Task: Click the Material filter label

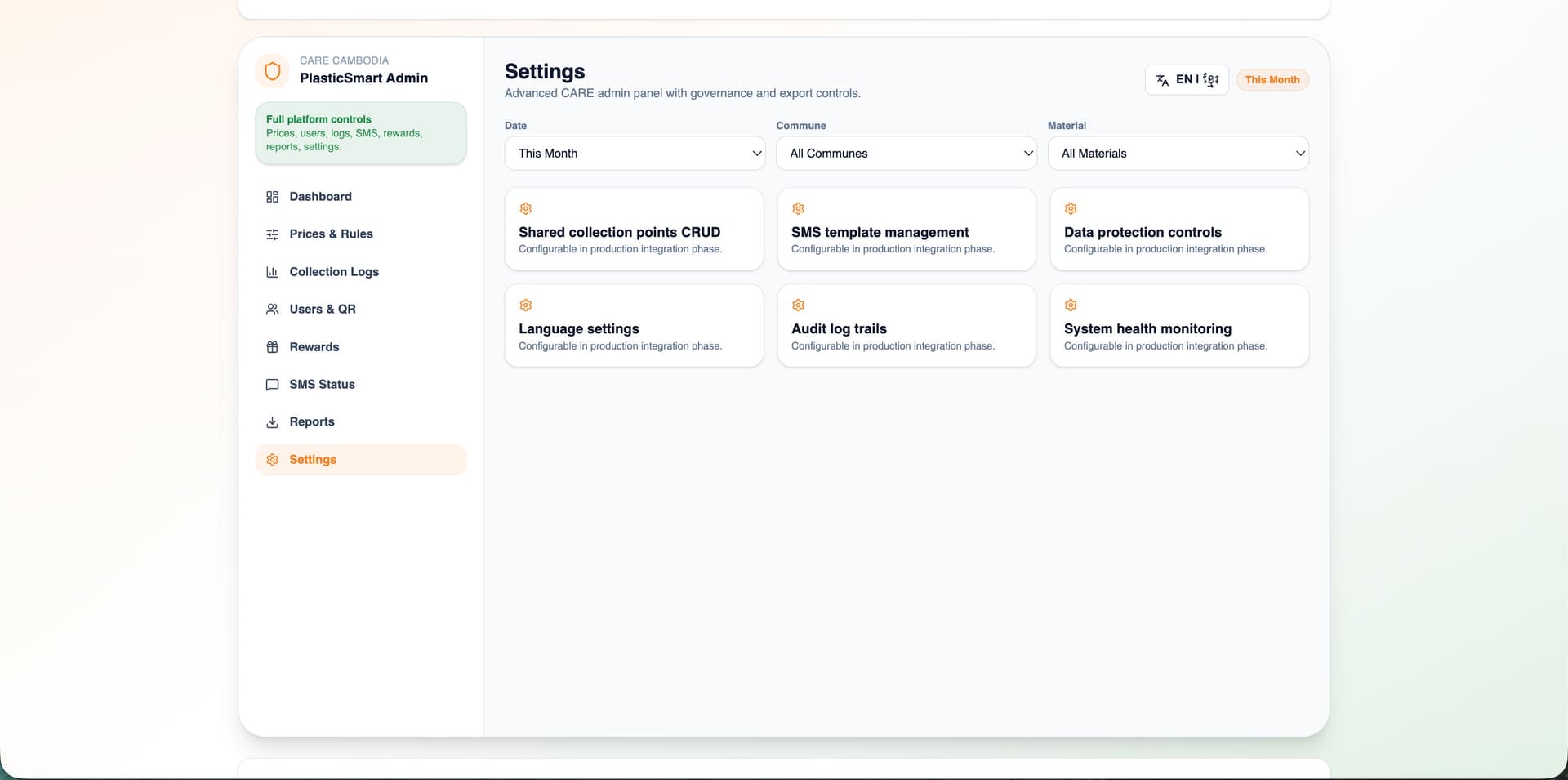Action: [x=1067, y=126]
